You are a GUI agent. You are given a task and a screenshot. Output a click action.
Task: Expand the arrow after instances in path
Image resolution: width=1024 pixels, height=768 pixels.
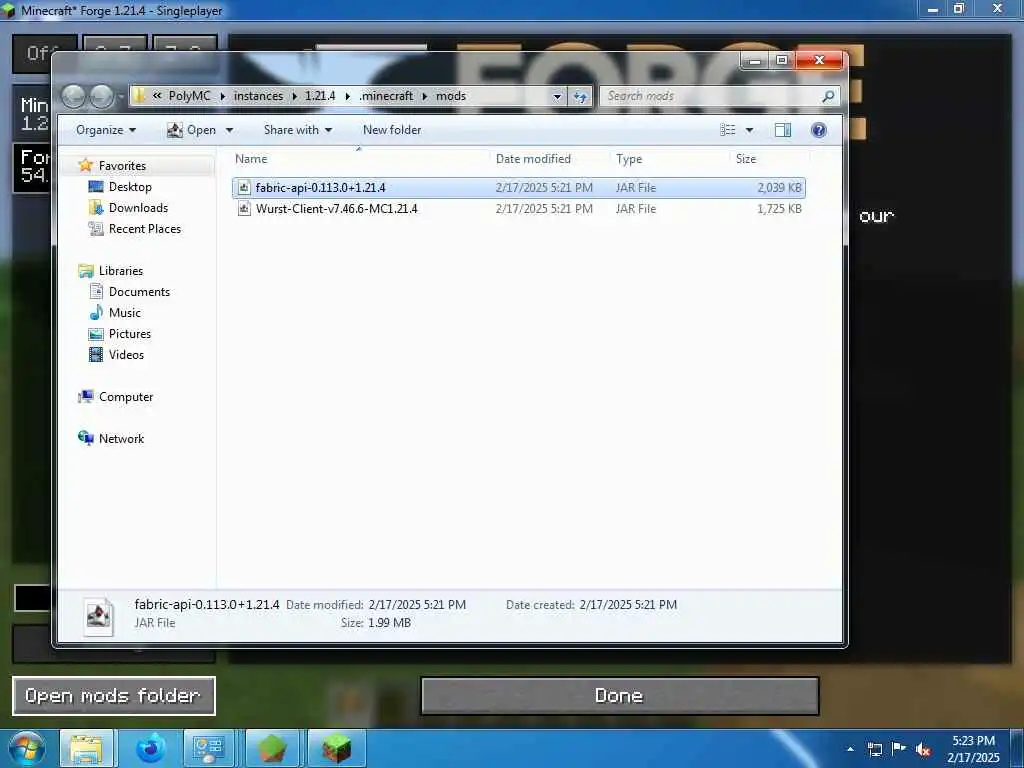pos(294,96)
